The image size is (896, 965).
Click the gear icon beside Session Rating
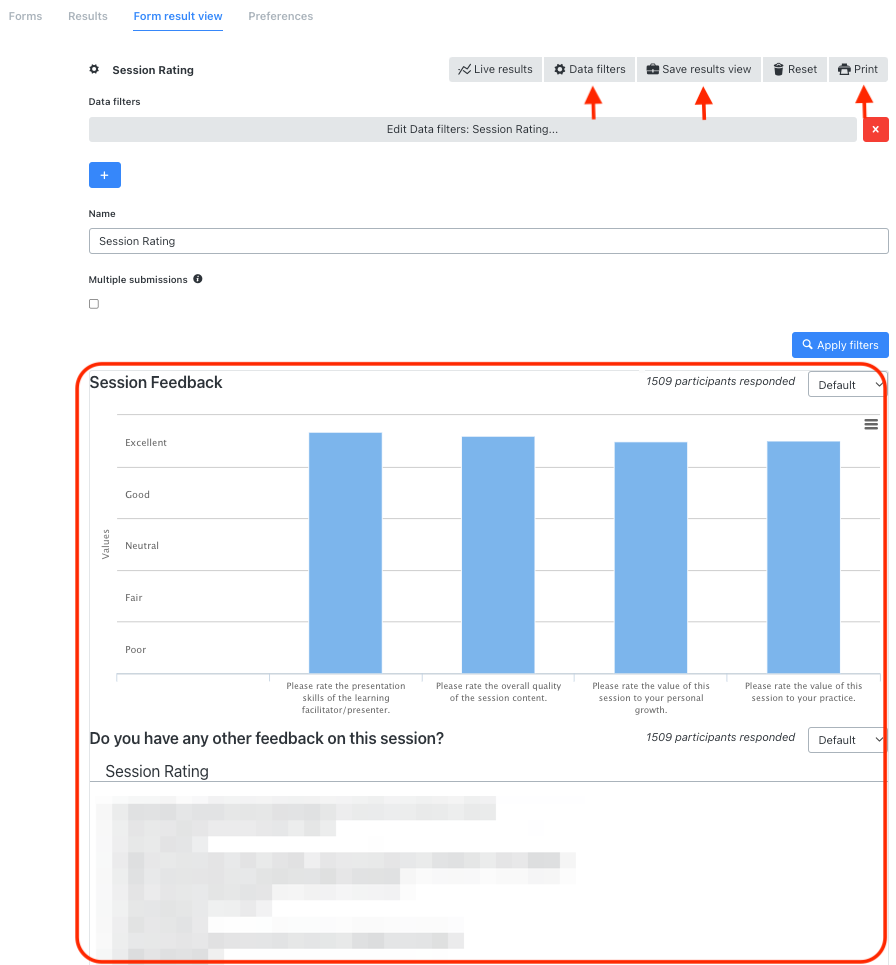(x=94, y=70)
